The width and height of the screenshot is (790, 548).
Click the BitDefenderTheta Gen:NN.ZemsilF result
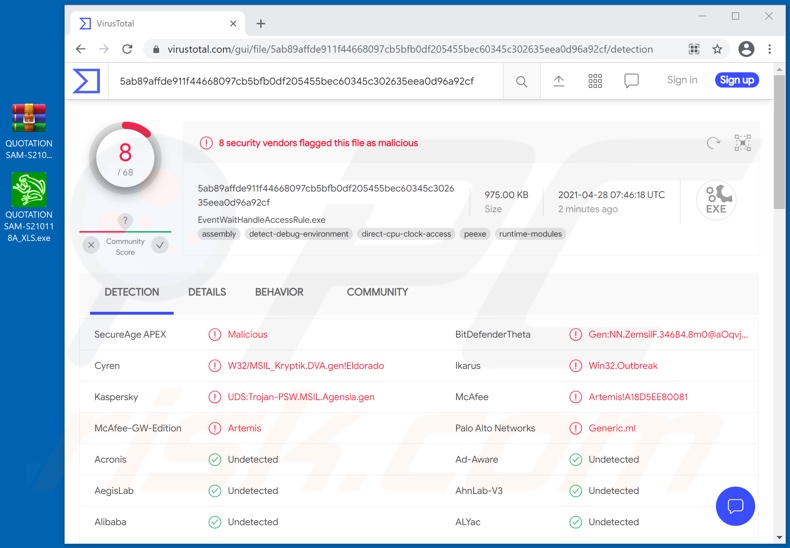pos(668,334)
